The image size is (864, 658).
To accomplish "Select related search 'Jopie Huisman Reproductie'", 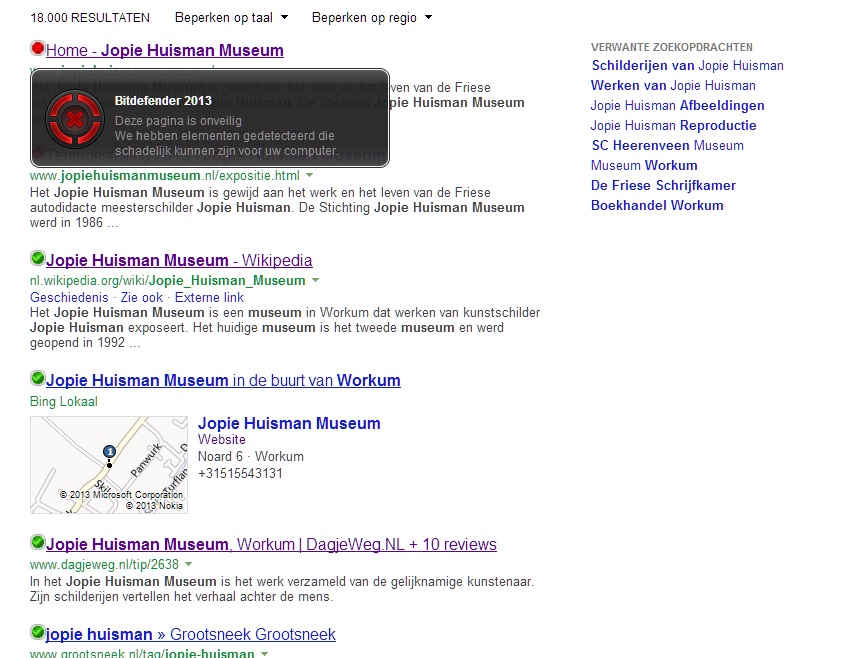I will [674, 126].
